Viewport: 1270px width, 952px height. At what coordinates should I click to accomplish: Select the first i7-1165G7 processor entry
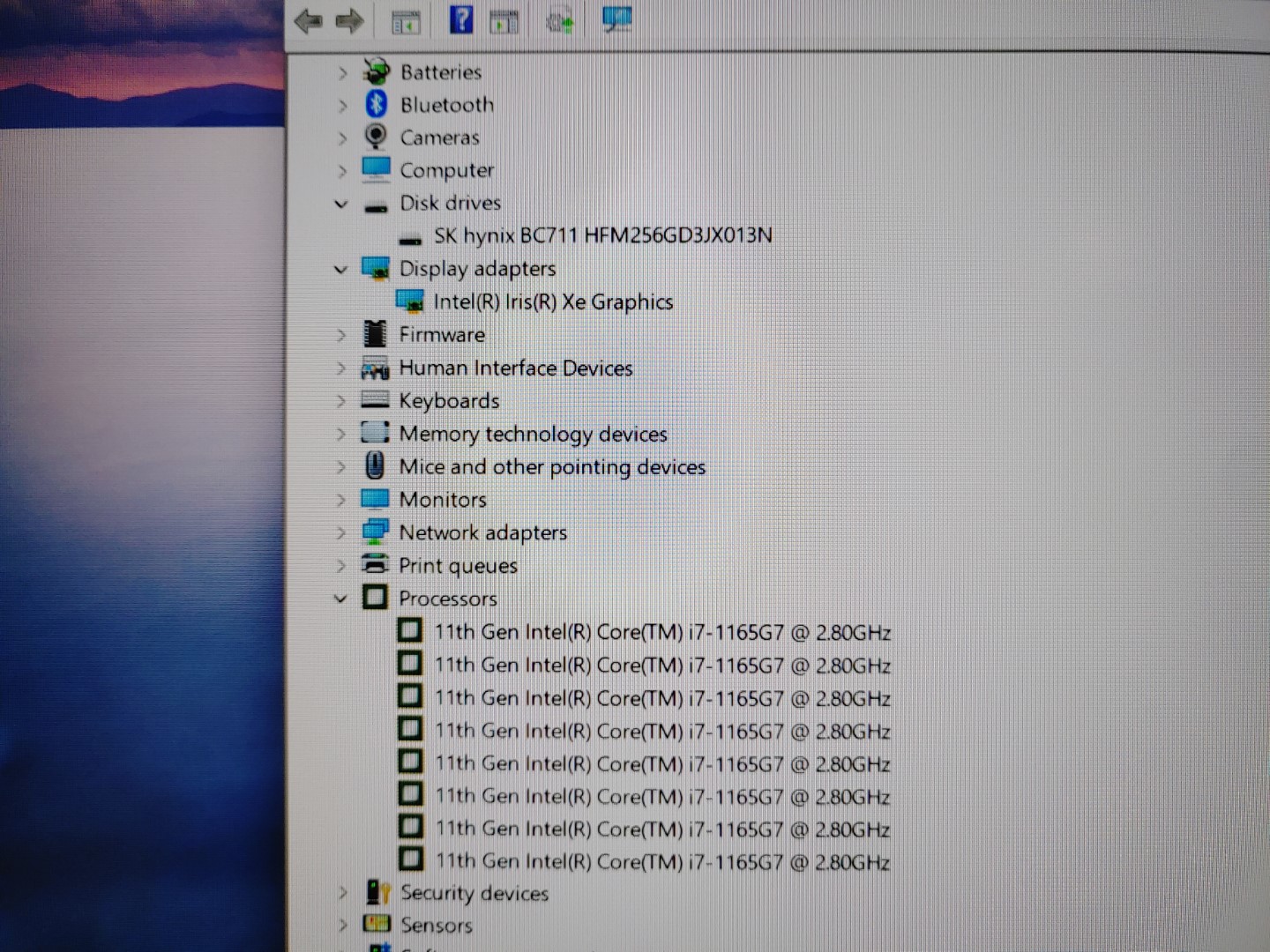coord(661,632)
